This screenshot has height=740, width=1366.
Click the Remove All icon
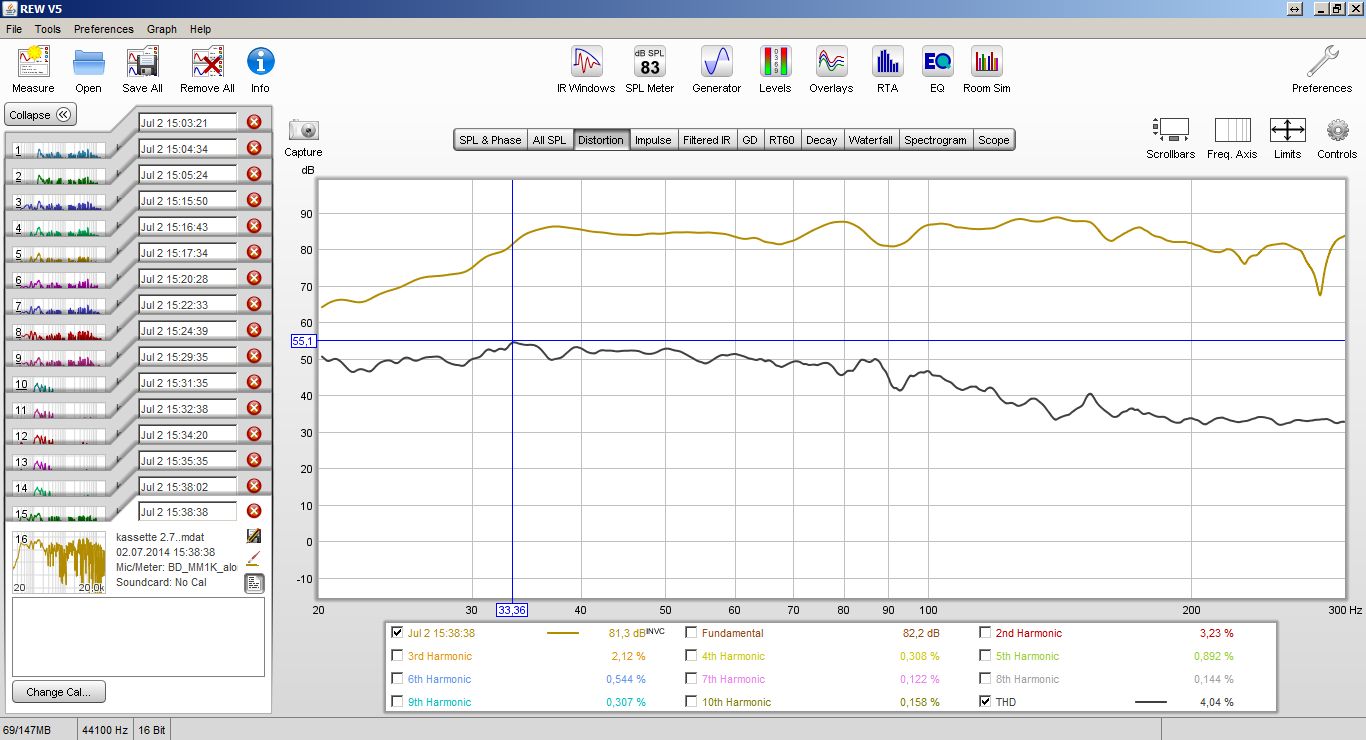(207, 62)
